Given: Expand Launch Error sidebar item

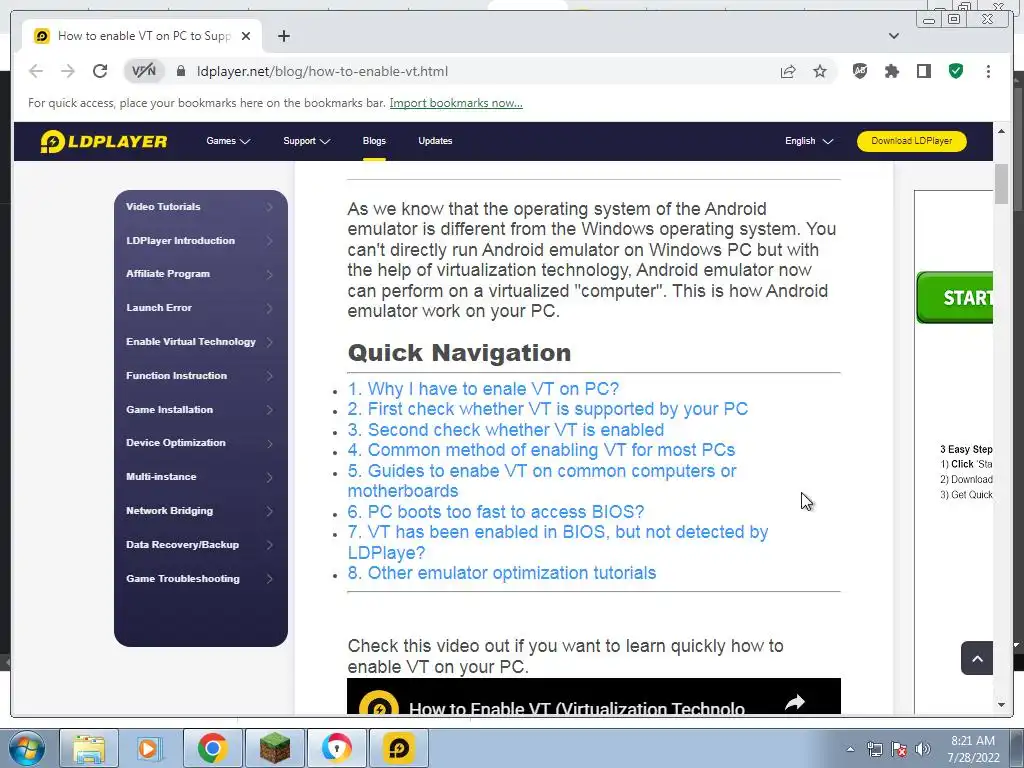Looking at the screenshot, I should 200,308.
